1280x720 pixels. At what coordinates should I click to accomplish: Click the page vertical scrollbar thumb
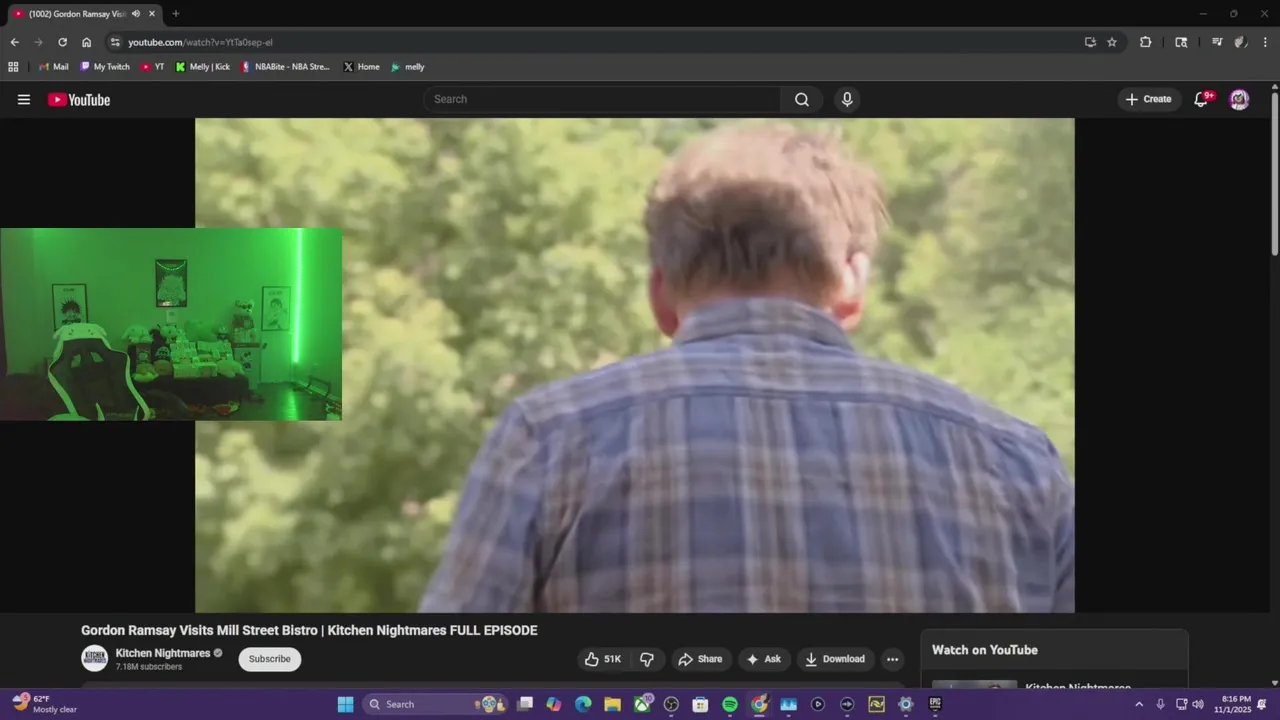(x=1274, y=175)
